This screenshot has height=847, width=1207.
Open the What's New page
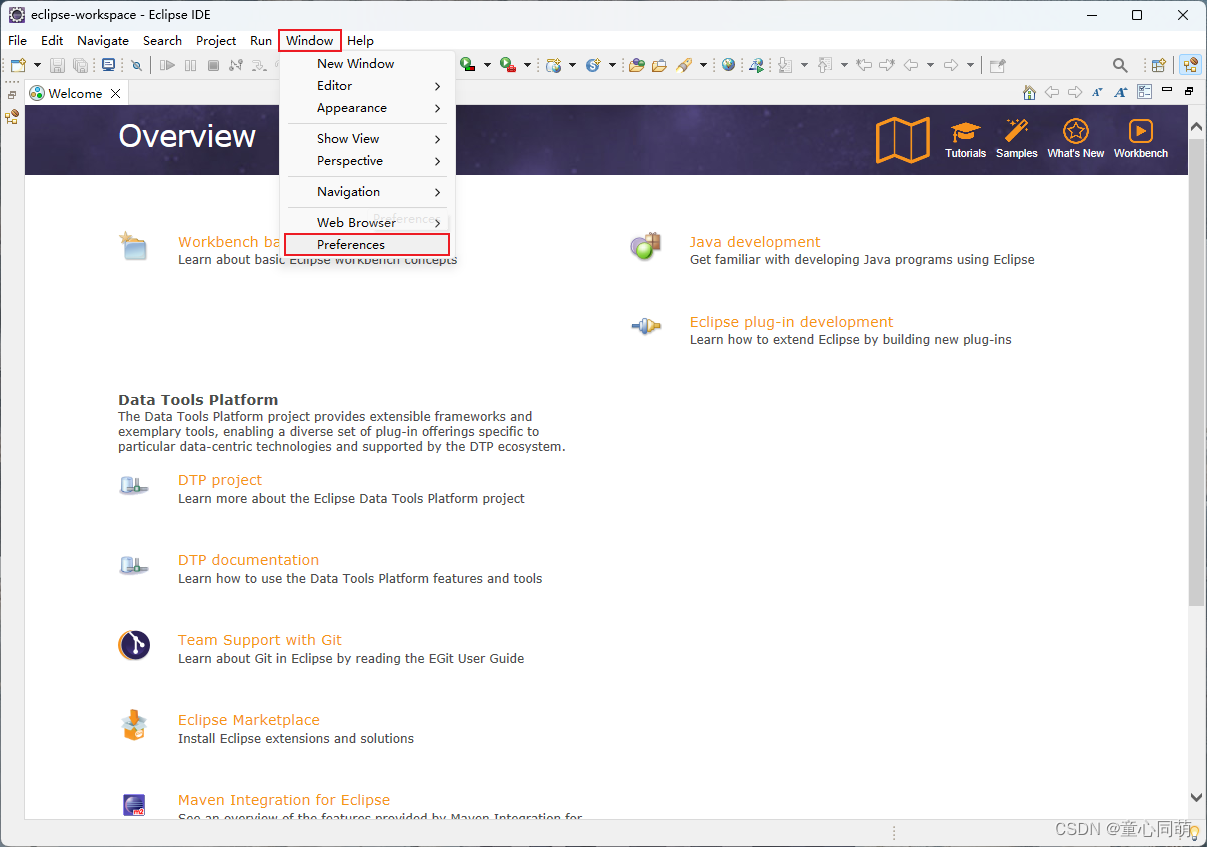pos(1076,139)
